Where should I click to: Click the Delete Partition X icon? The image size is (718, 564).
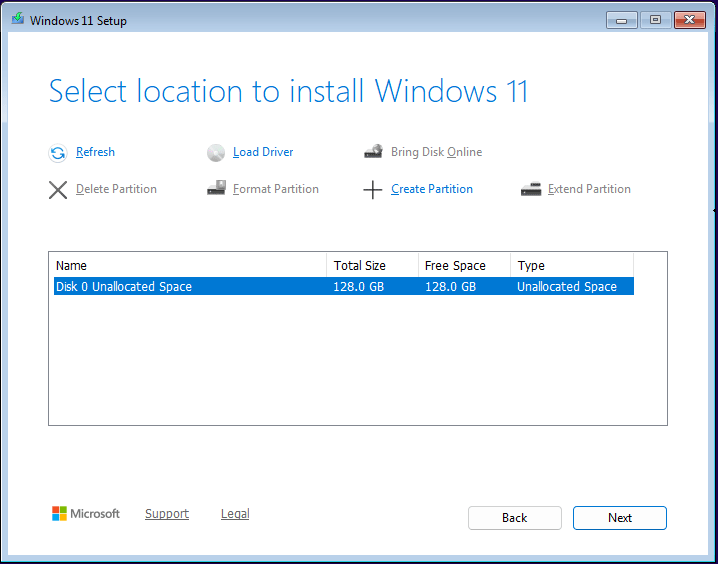tap(58, 190)
